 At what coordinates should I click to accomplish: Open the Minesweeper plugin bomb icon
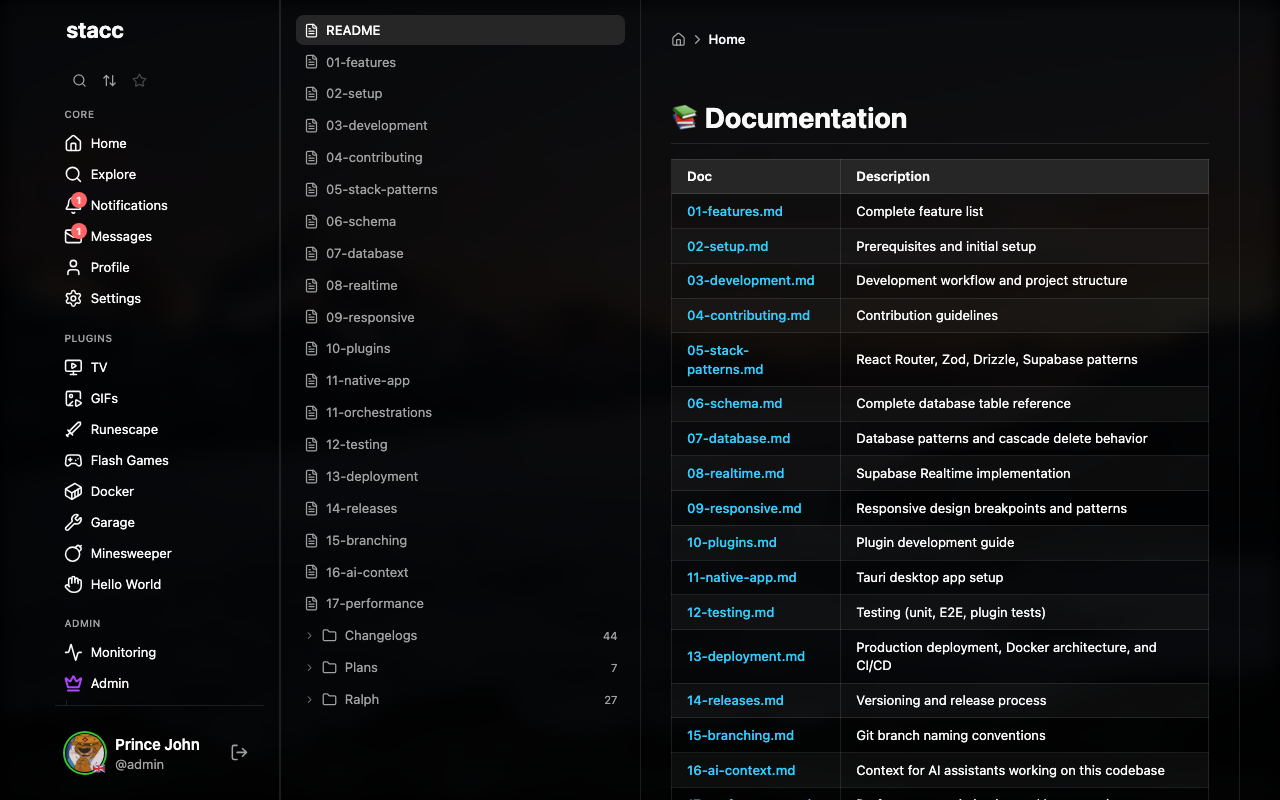coord(73,554)
